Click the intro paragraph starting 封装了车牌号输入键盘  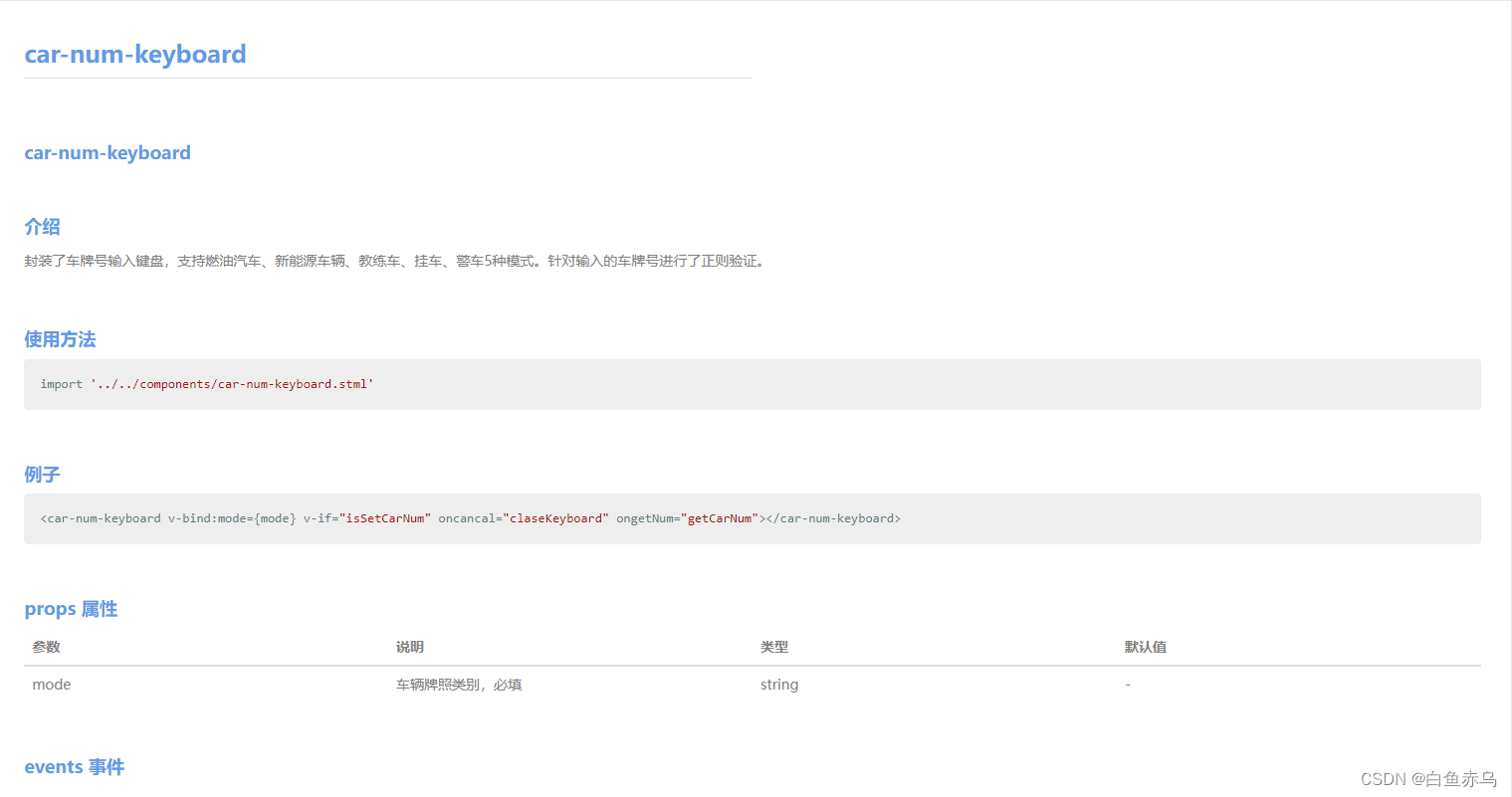395,261
